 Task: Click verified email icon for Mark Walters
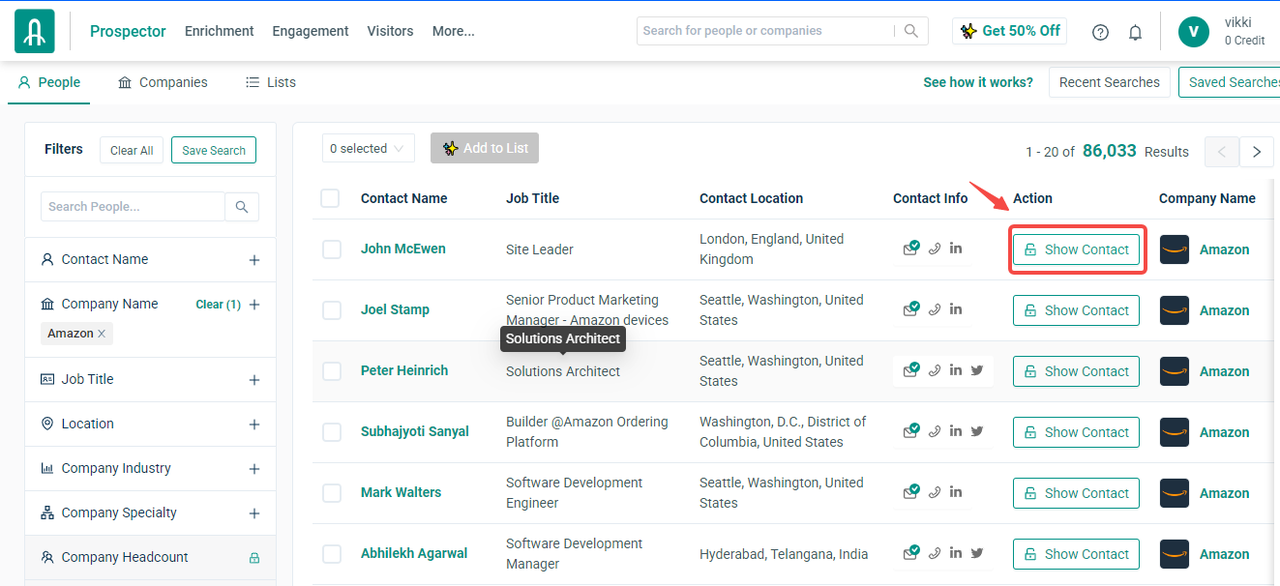911,492
